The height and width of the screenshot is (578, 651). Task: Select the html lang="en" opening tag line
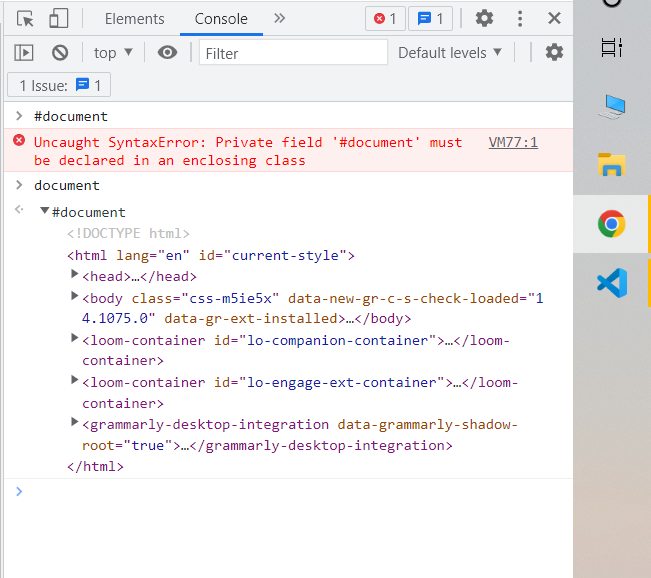(x=211, y=255)
